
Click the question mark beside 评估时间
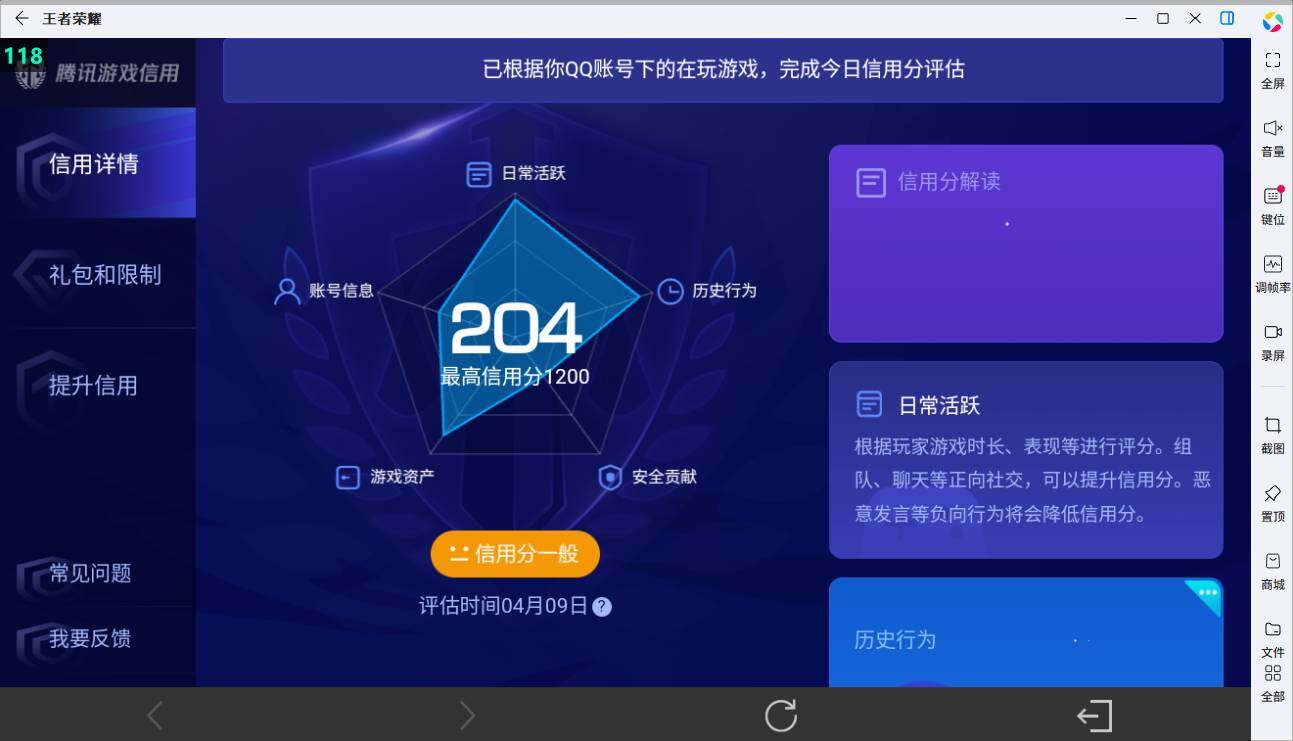pyautogui.click(x=603, y=606)
